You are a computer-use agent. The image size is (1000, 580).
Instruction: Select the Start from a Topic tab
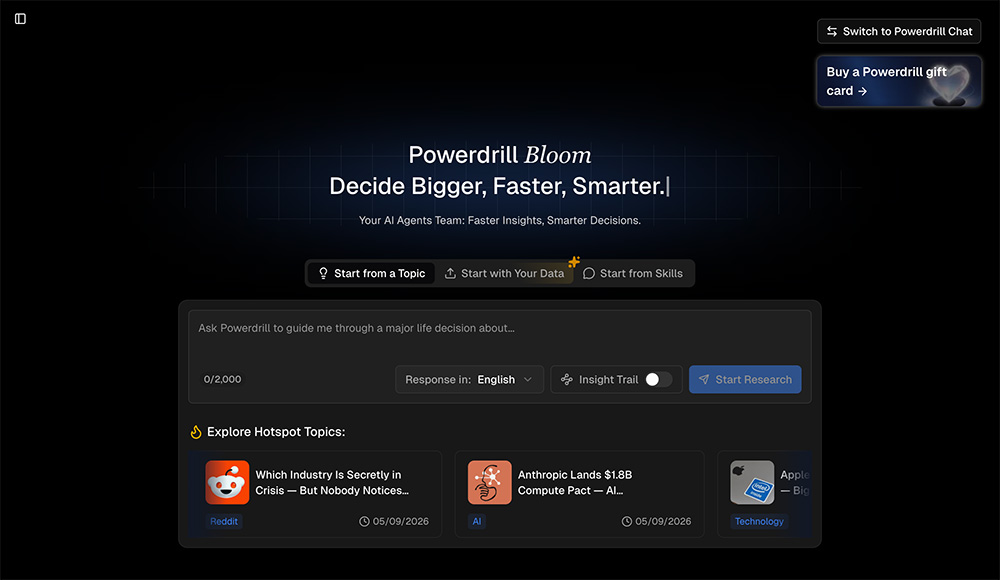point(371,273)
